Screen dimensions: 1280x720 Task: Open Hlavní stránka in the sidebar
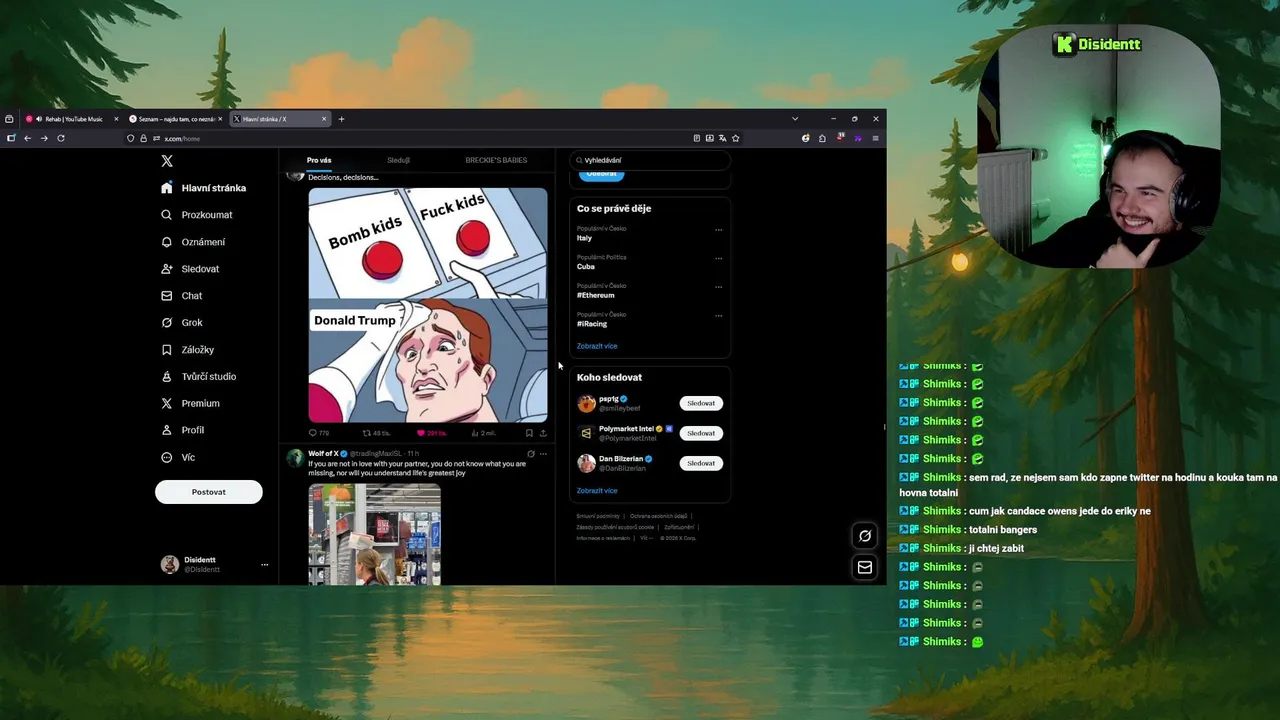tap(203, 188)
